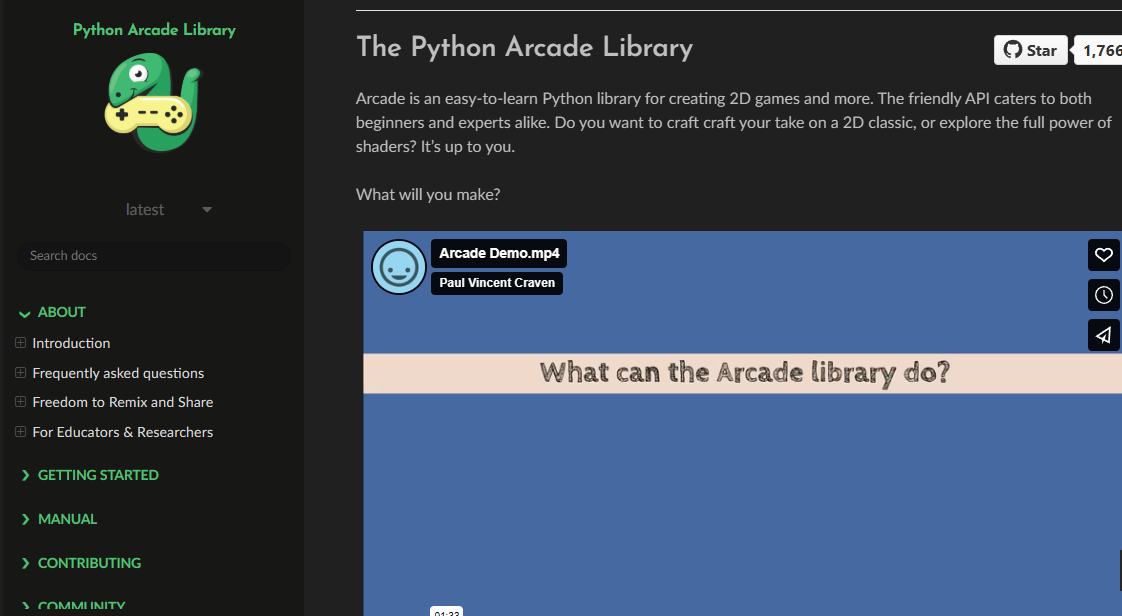
Task: Click the Python Arcade Library sidebar title
Action: 154,30
